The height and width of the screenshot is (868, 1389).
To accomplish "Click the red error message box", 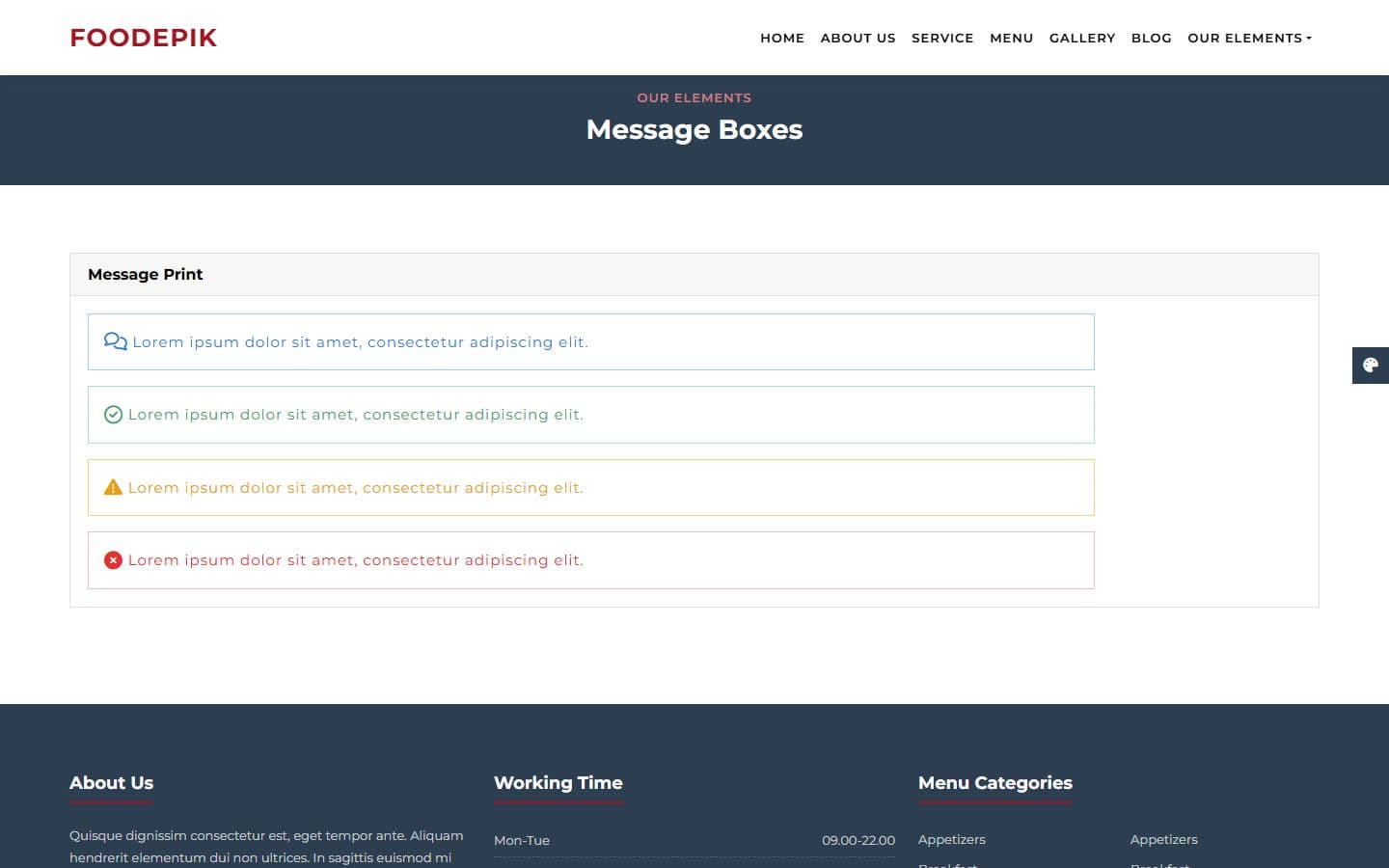I will 591,560.
